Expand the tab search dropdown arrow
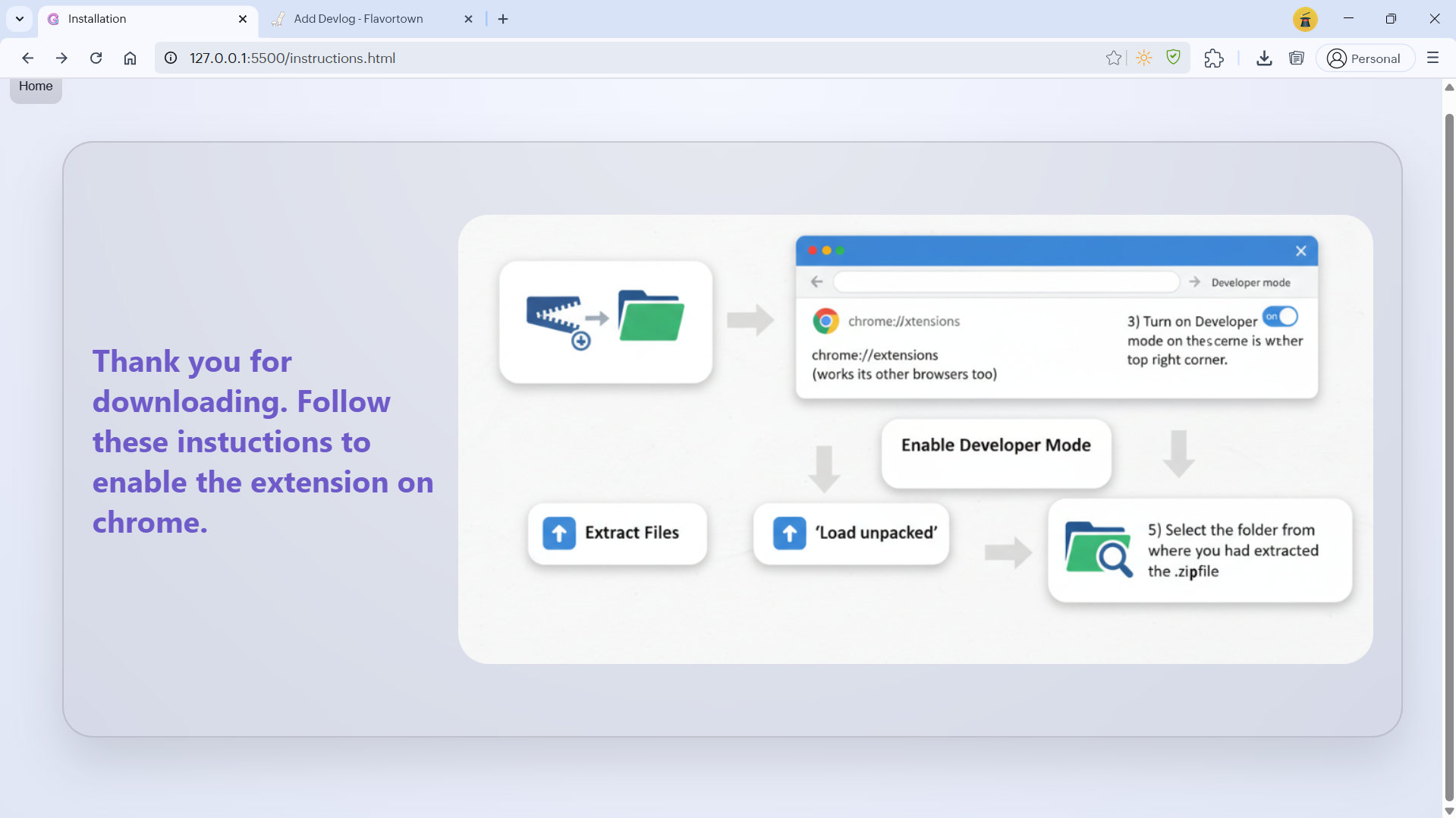 tap(20, 19)
